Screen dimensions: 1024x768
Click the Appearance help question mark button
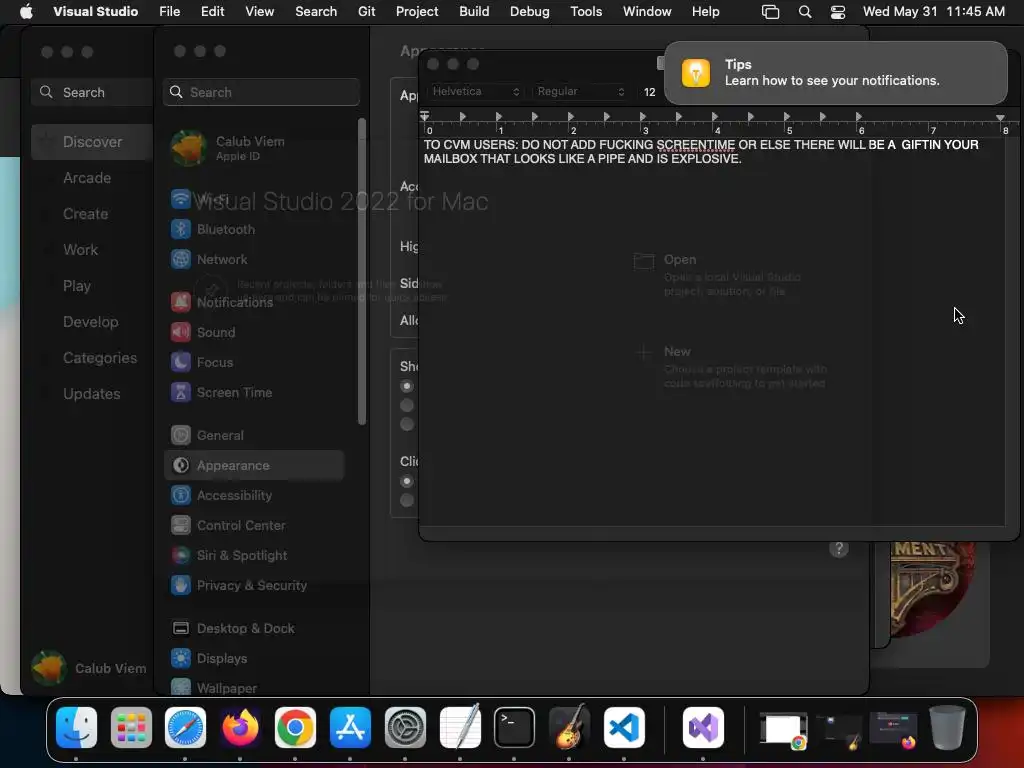pyautogui.click(x=839, y=549)
